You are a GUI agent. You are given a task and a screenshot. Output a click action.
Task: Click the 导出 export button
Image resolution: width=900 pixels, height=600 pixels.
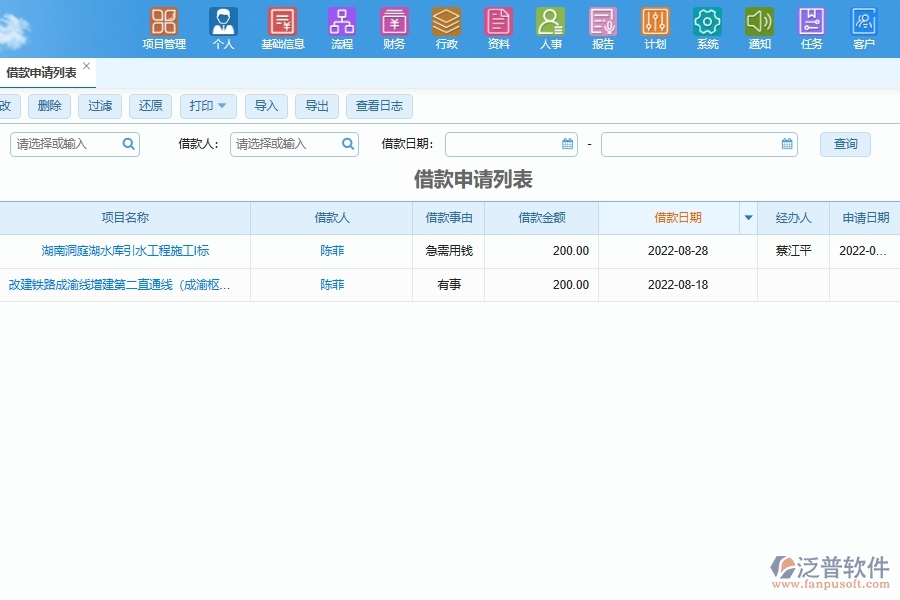317,106
